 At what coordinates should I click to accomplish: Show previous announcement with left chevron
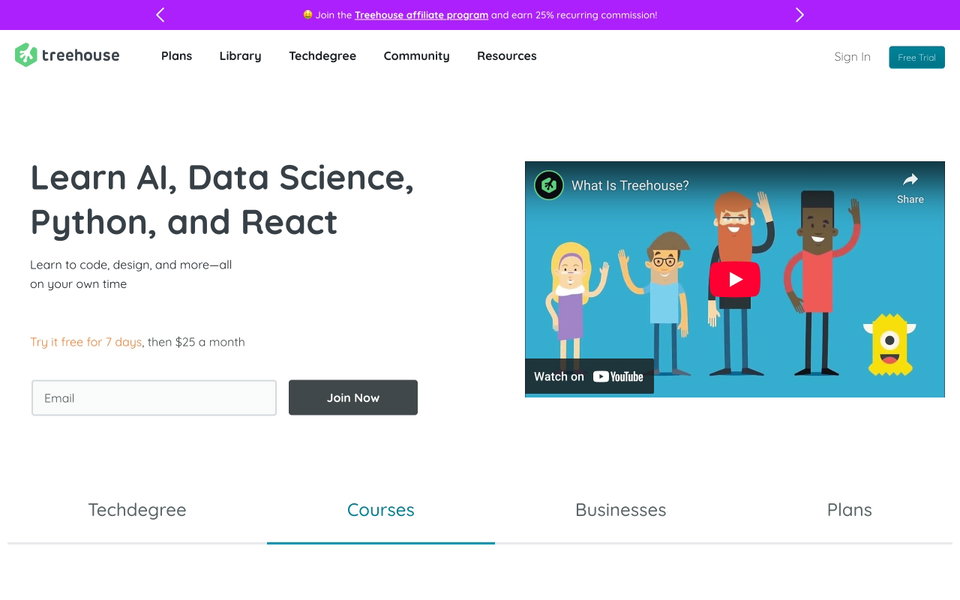[160, 15]
